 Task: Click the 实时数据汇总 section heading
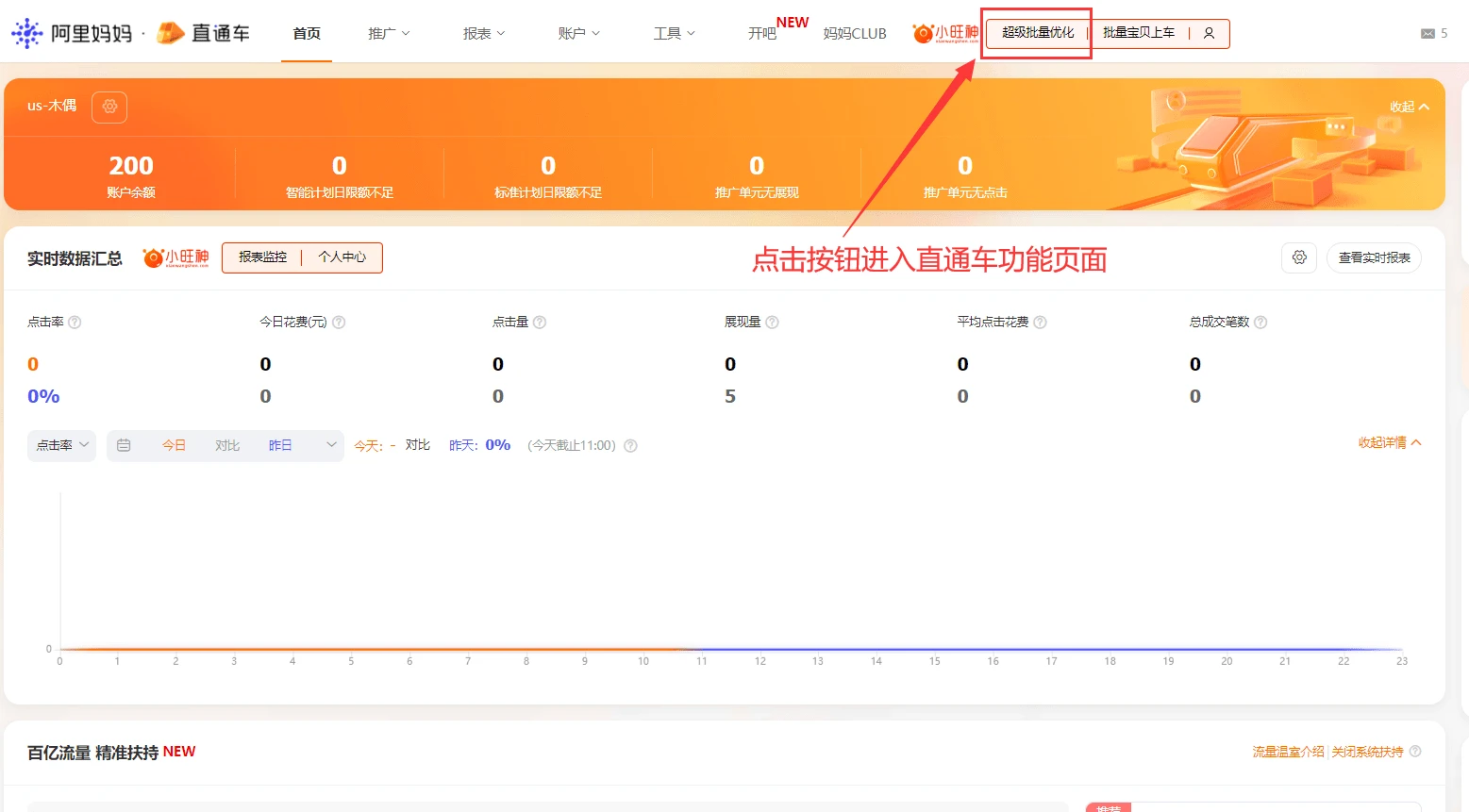click(75, 258)
